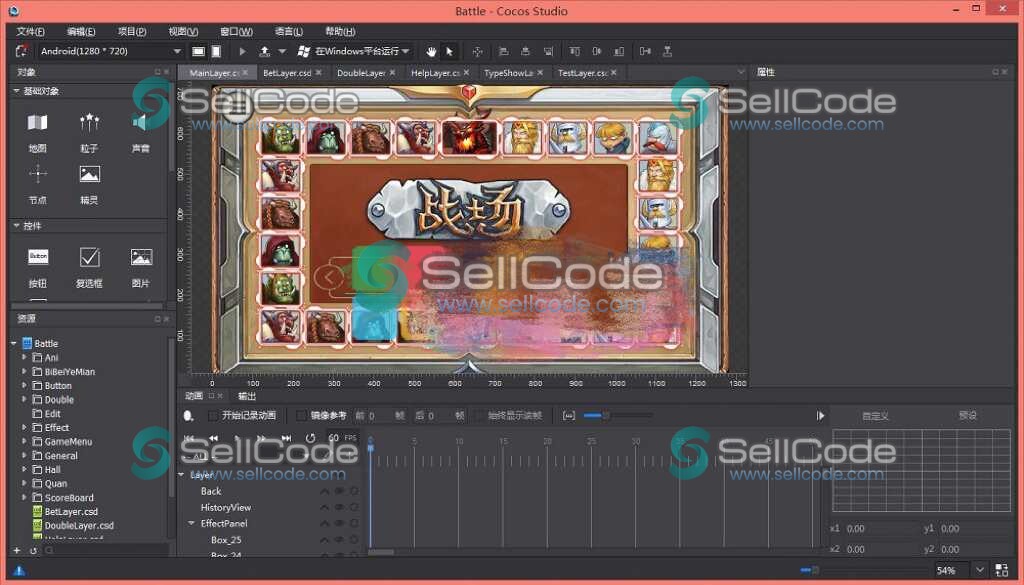Toggle visibility eye for HistoryView layer
Viewport: 1024px width, 585px height.
[339, 508]
